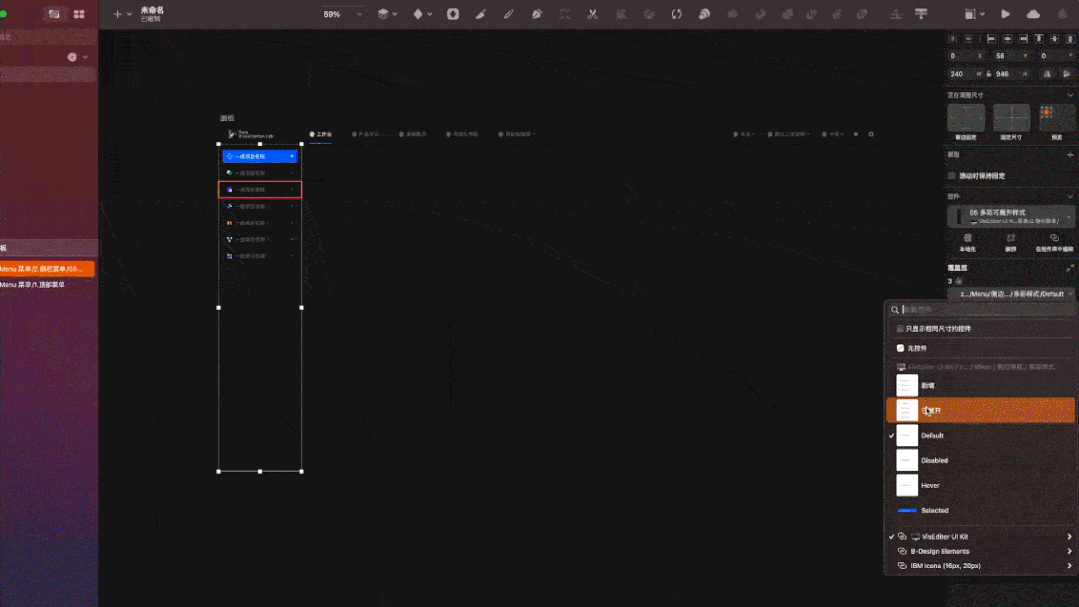Click the scissors tool in the toolbar
The image size is (1079, 607).
coord(593,14)
